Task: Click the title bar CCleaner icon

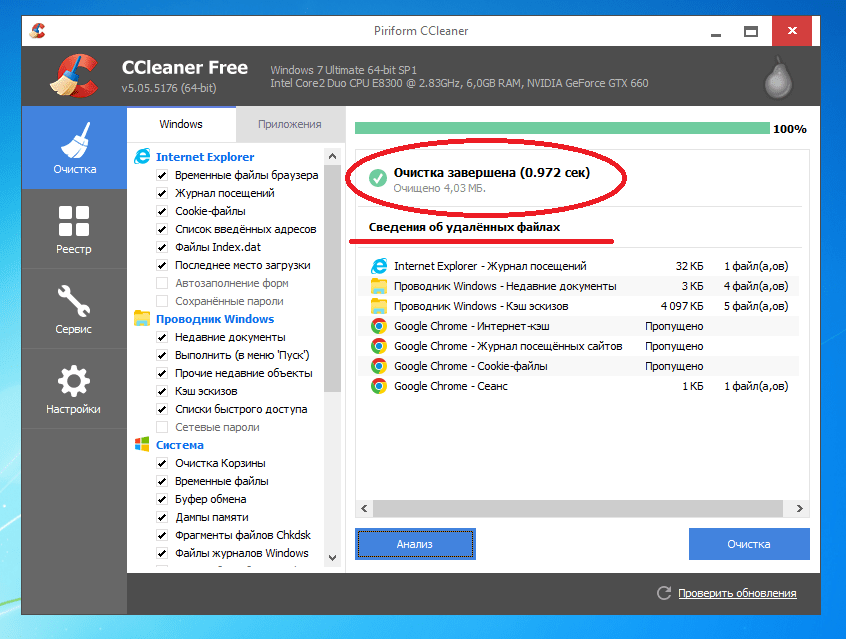Action: (x=38, y=31)
